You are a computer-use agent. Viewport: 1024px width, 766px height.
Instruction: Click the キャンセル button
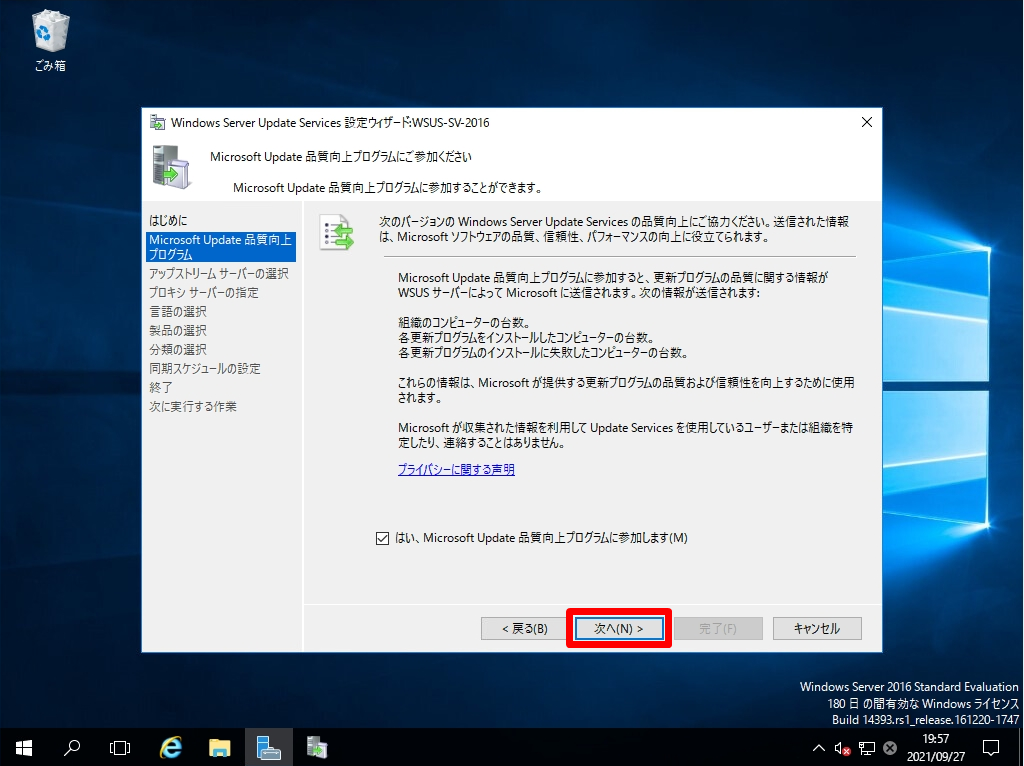point(817,628)
